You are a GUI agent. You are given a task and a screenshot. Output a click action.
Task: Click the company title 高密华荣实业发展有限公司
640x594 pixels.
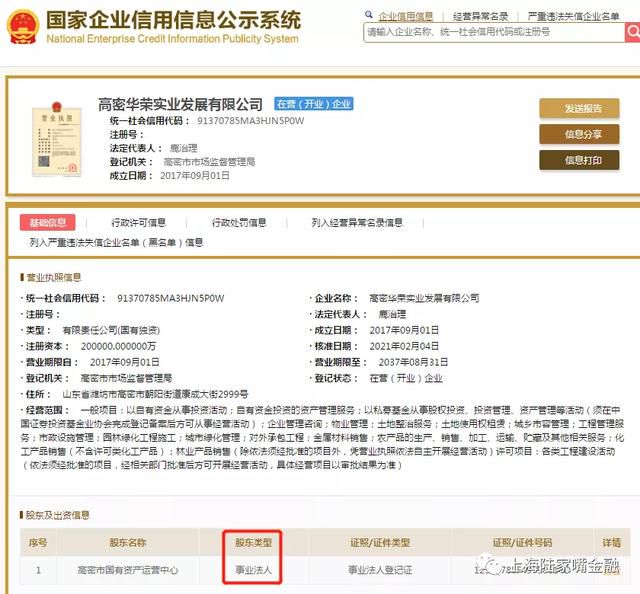pyautogui.click(x=180, y=105)
